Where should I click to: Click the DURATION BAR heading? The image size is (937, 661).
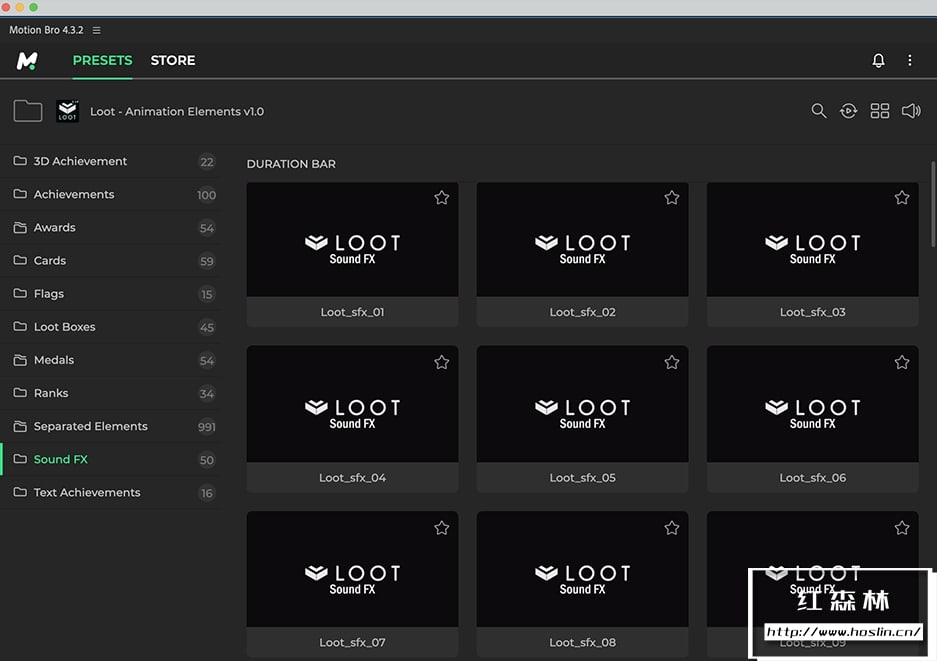point(291,164)
